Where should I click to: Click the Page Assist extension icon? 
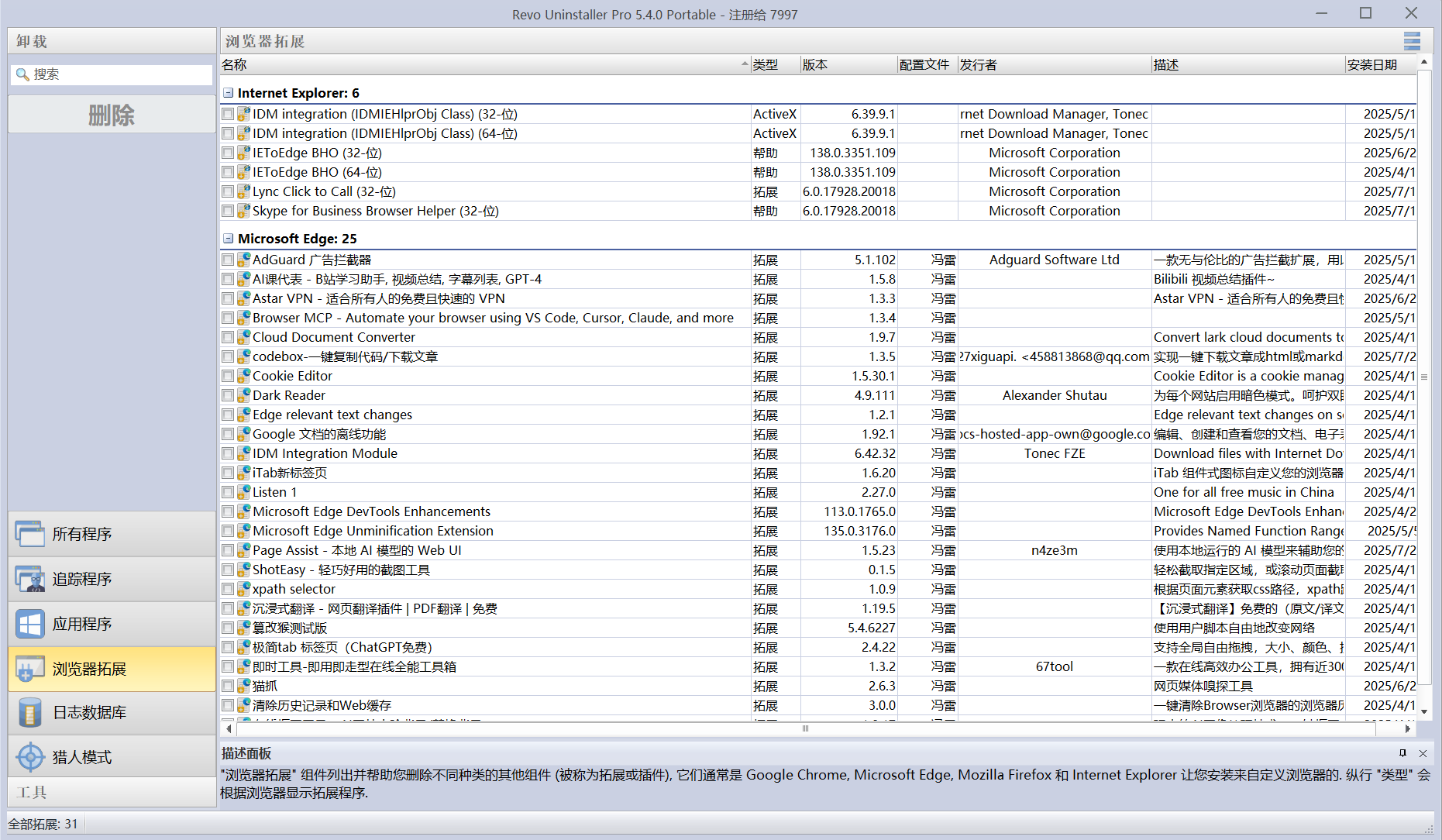[243, 550]
